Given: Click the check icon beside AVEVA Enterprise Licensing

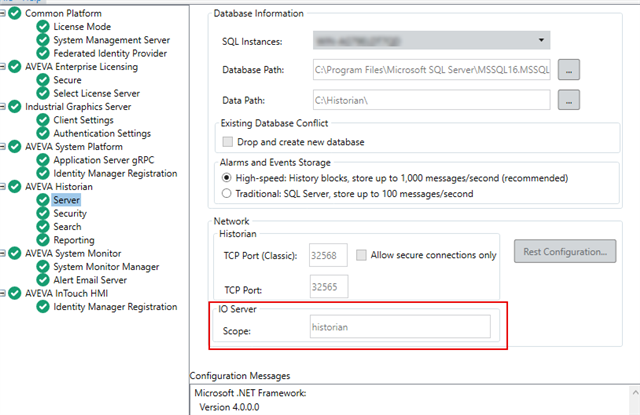Looking at the screenshot, I should 15,67.
